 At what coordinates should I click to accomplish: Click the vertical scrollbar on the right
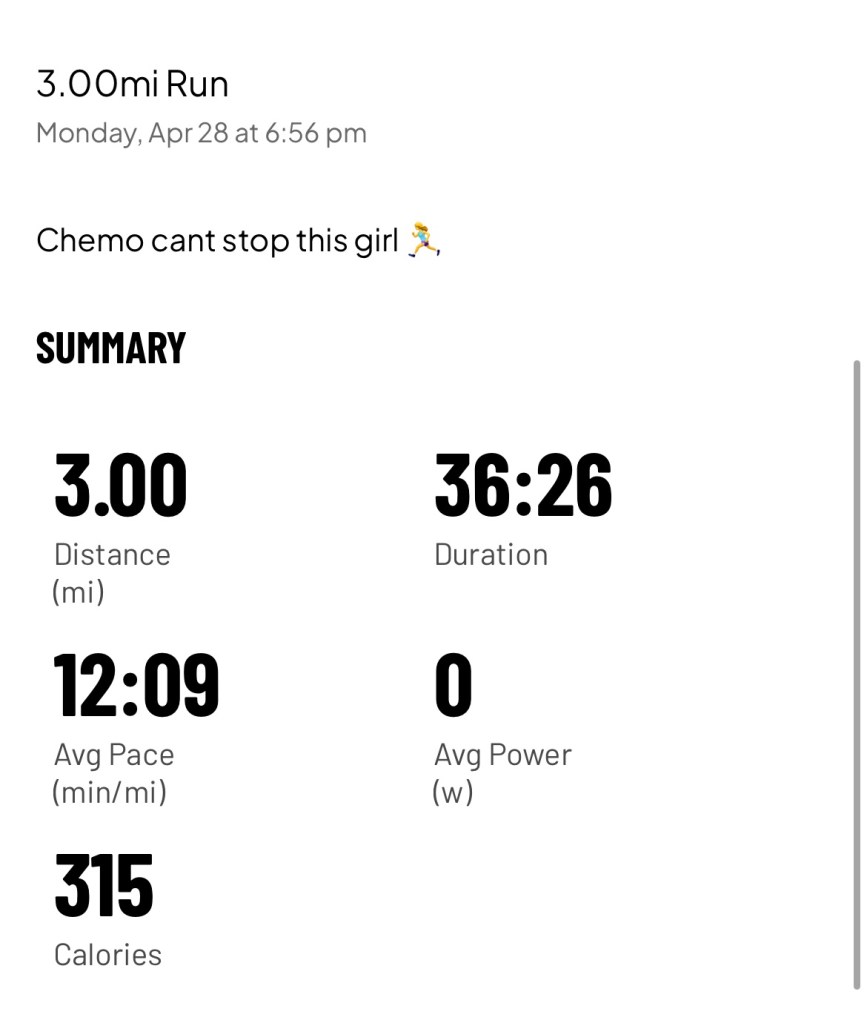click(856, 670)
